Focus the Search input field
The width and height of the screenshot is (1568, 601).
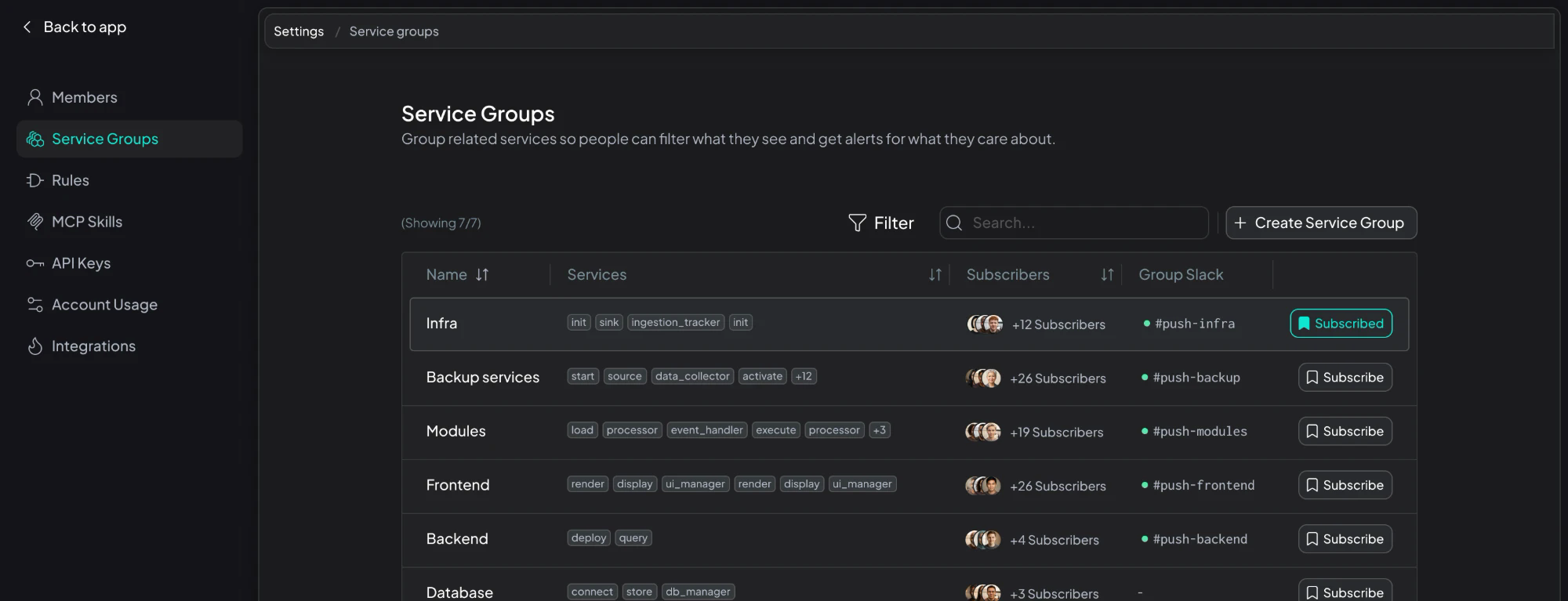[1074, 223]
